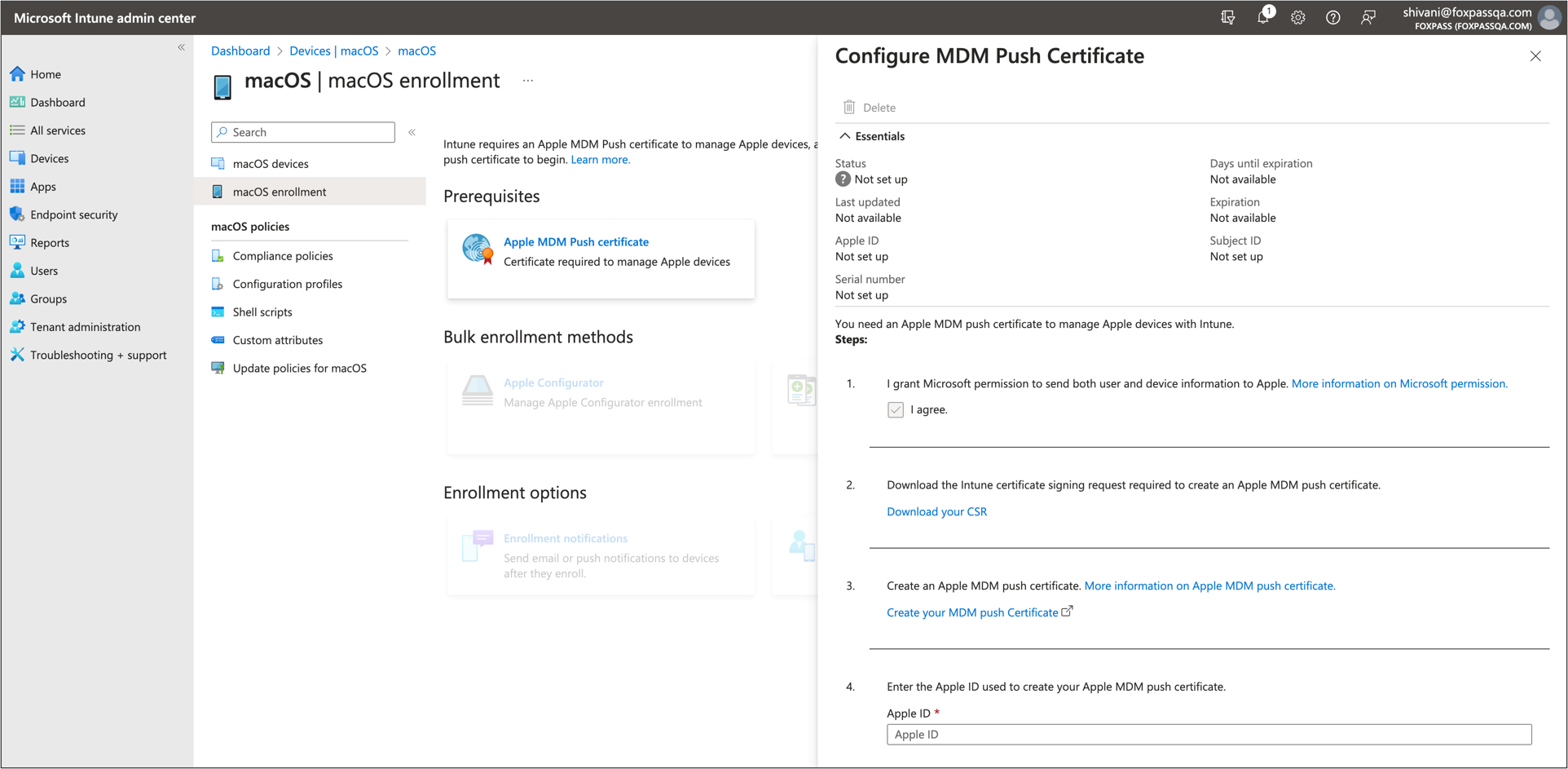Click Devices | macOS breadcrumb link

tap(334, 51)
